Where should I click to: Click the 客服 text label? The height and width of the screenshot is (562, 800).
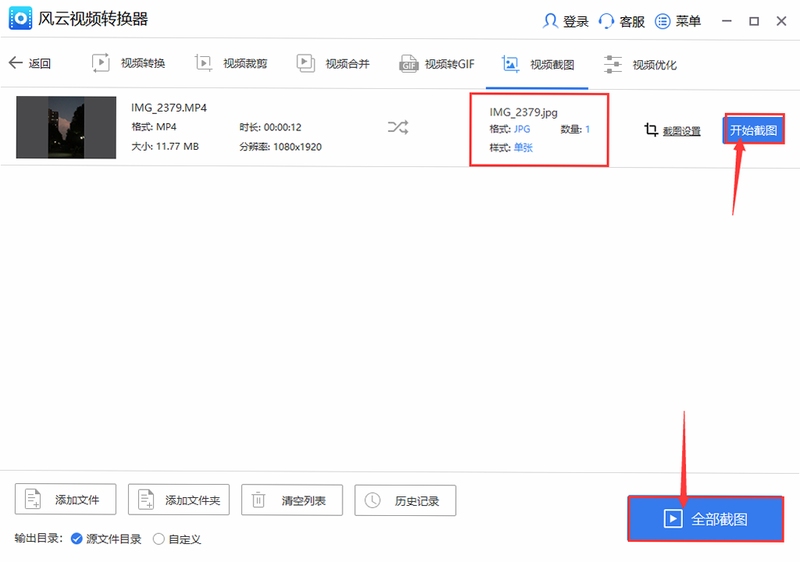632,21
